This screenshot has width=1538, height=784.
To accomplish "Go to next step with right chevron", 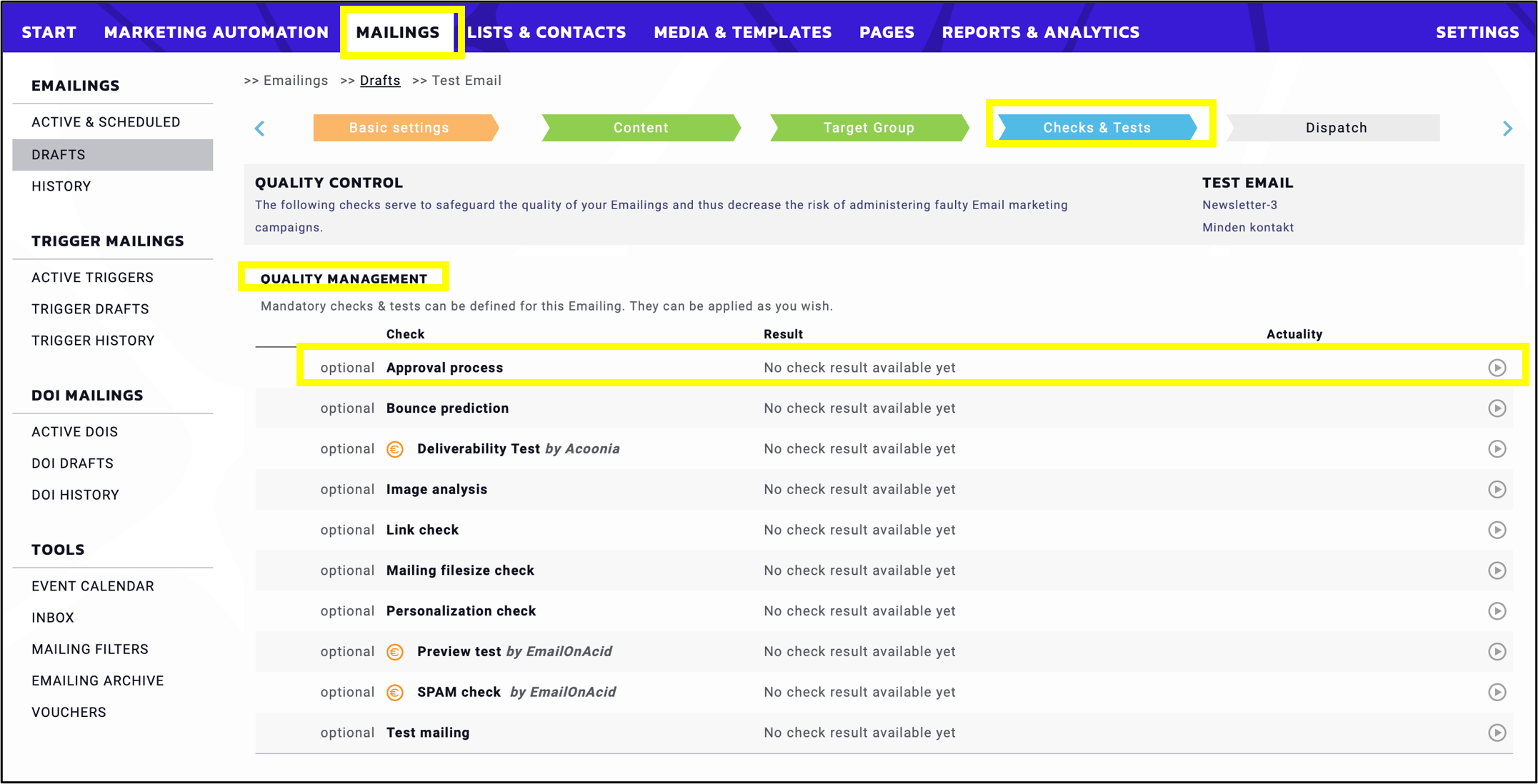I will 1507,129.
